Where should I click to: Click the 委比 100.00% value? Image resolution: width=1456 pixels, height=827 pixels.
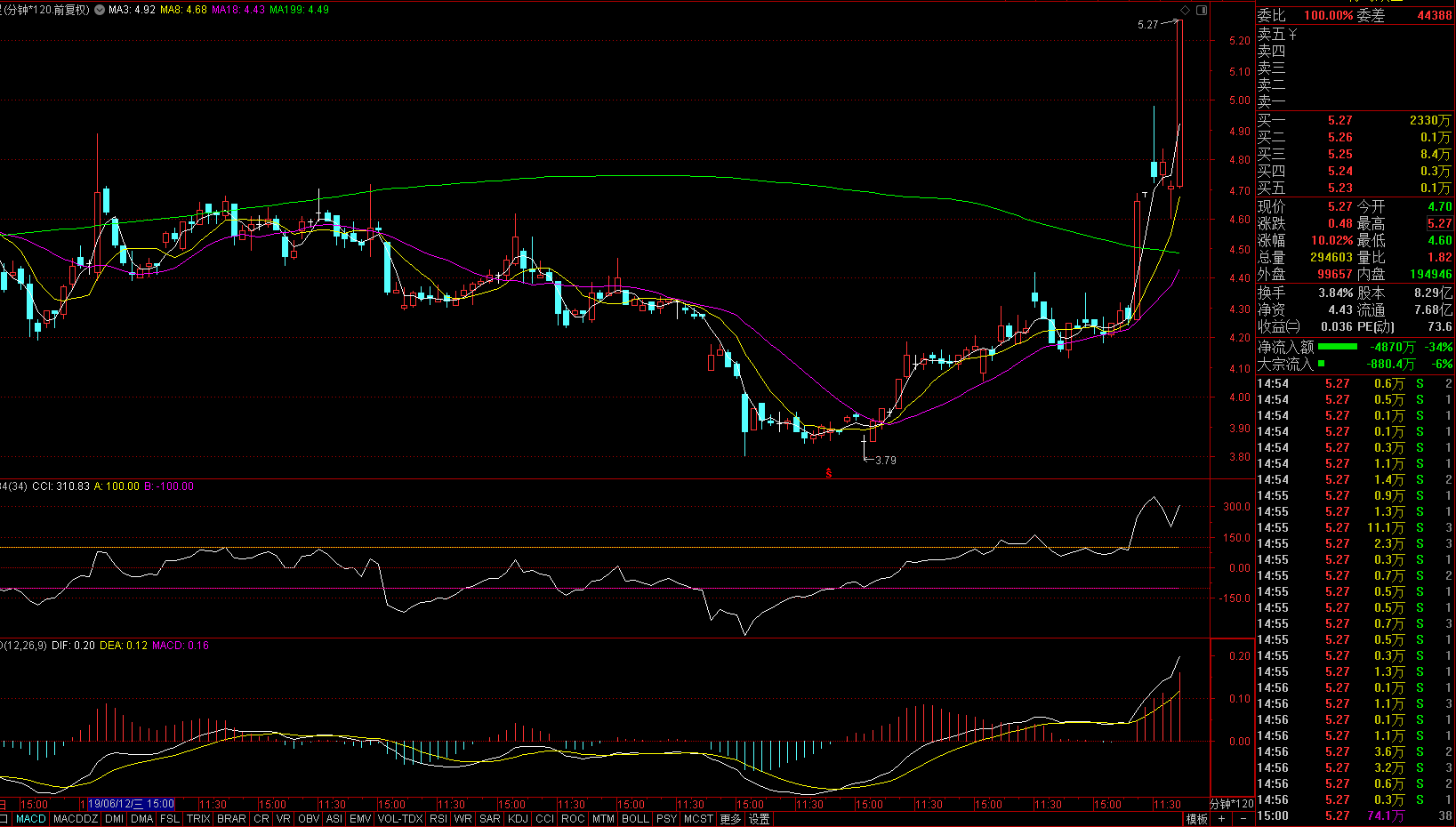tap(1328, 15)
